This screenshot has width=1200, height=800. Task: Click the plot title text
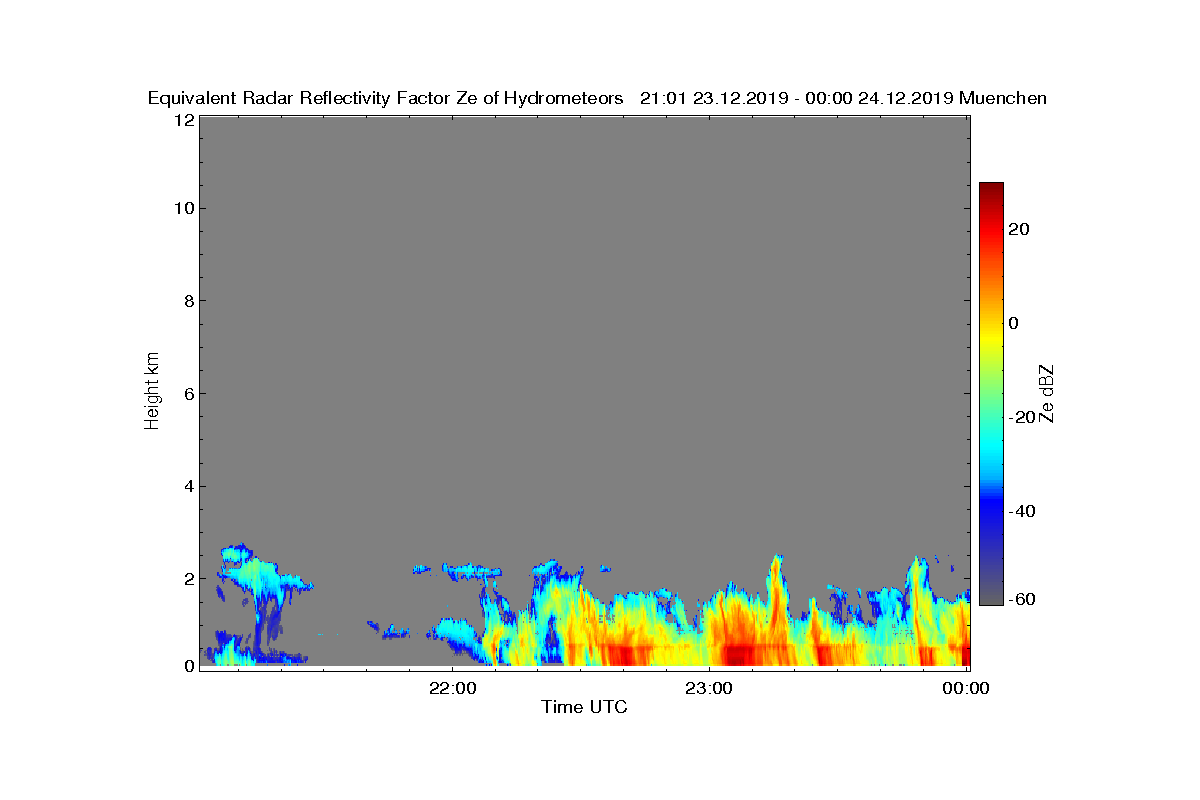(597, 98)
